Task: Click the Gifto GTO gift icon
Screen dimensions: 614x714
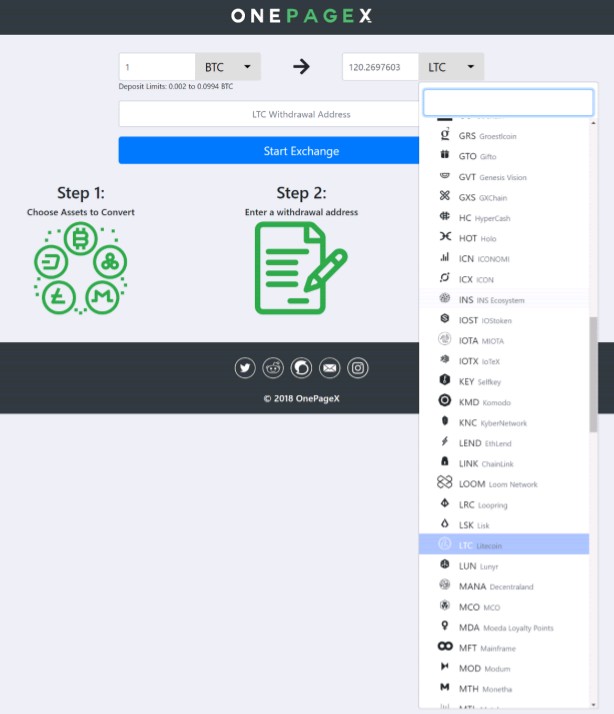Action: point(445,155)
